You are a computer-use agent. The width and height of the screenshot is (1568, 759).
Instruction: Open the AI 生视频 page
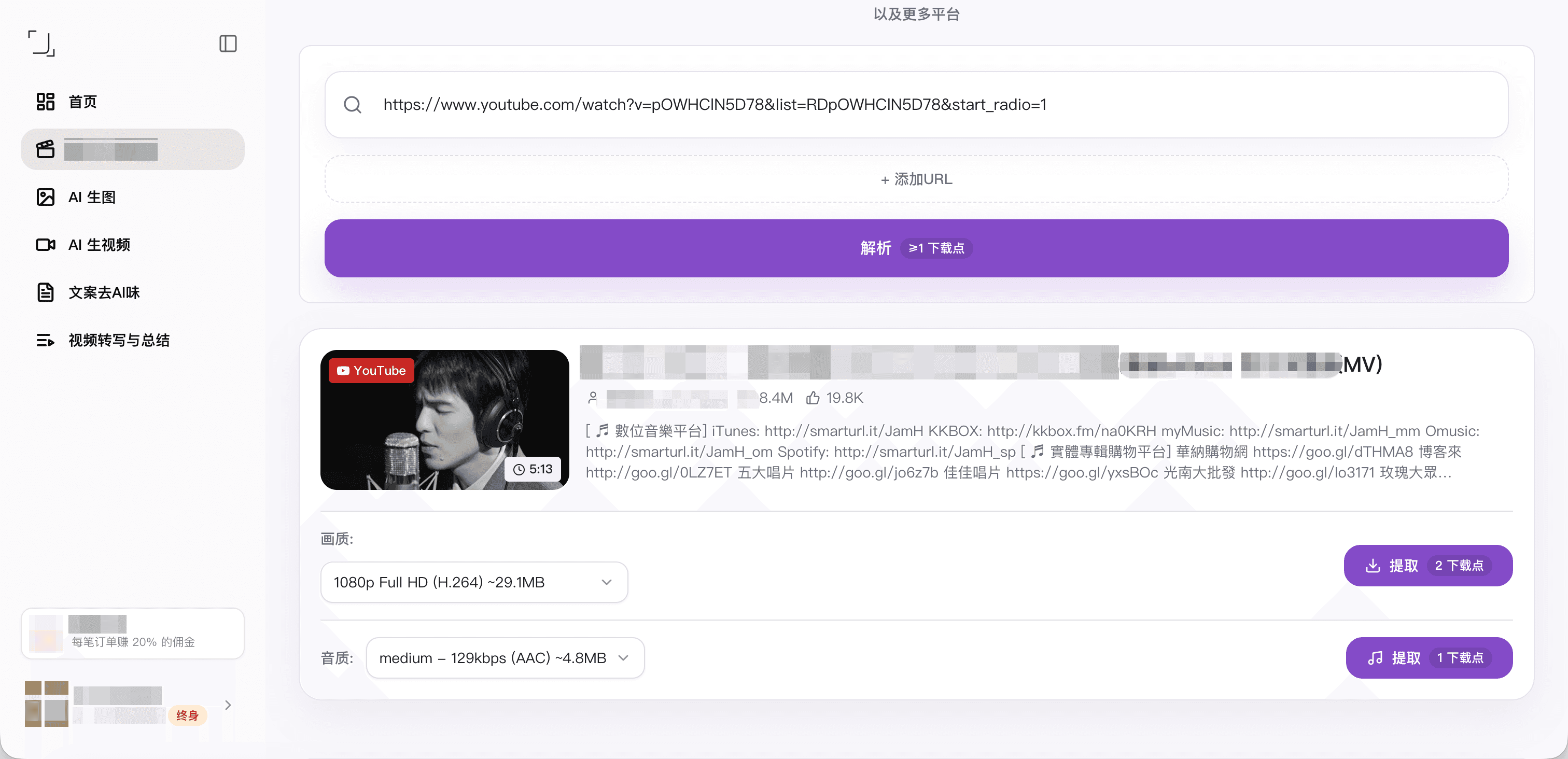[133, 245]
